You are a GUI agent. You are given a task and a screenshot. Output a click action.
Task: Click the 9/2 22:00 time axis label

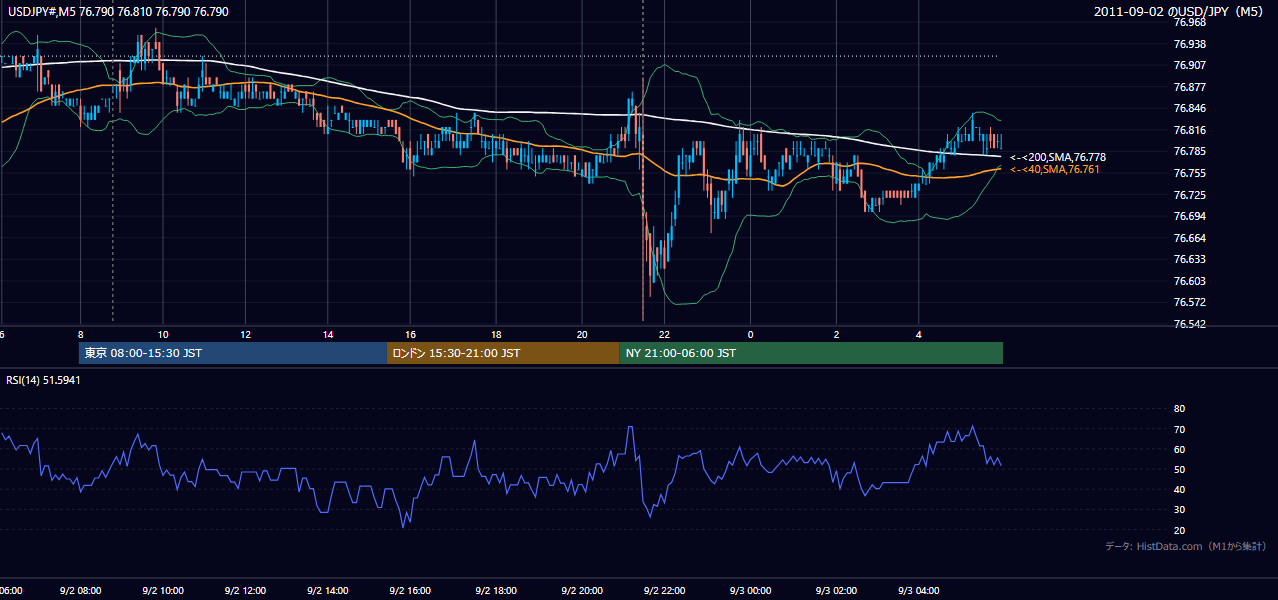(x=665, y=591)
